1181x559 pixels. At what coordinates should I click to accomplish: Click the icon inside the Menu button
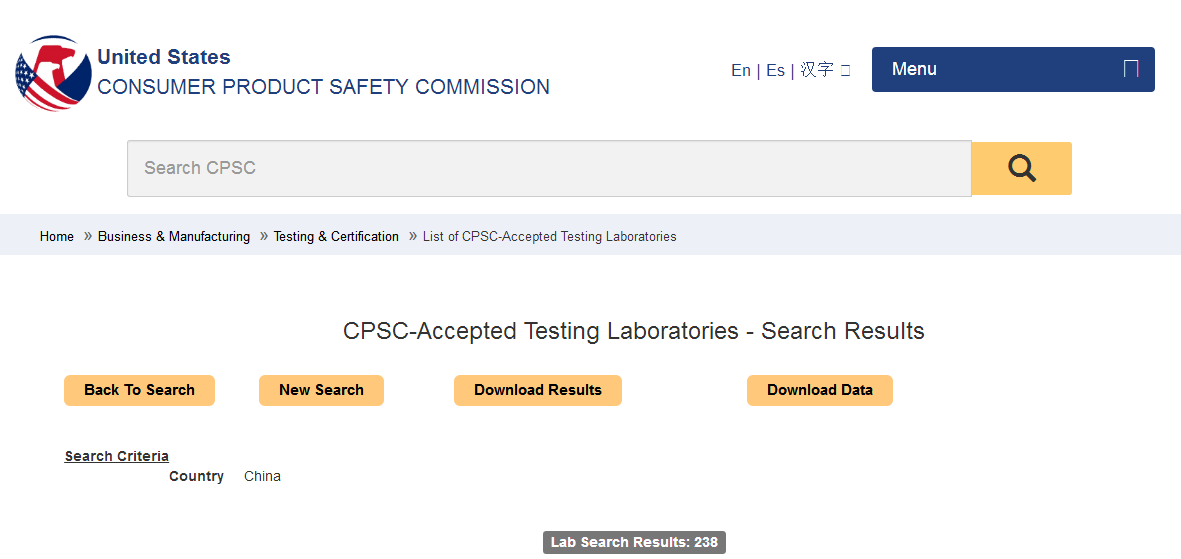[x=1130, y=69]
